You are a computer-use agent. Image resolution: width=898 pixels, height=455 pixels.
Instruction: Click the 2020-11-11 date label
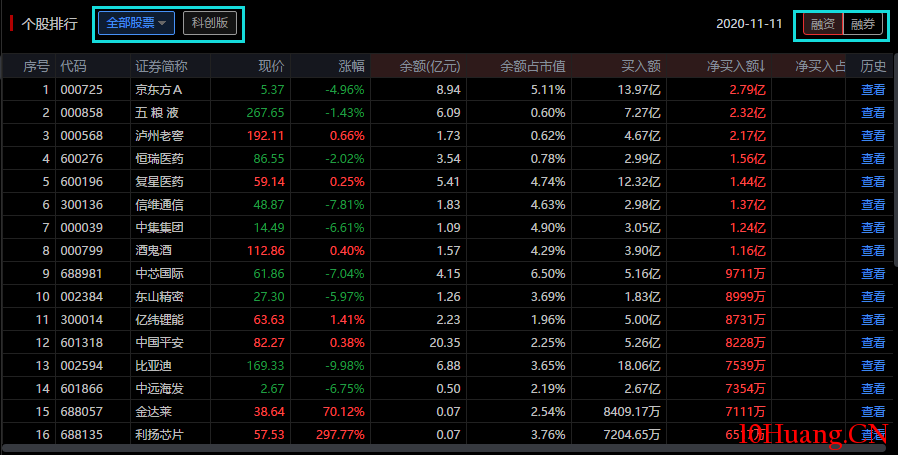coord(749,24)
